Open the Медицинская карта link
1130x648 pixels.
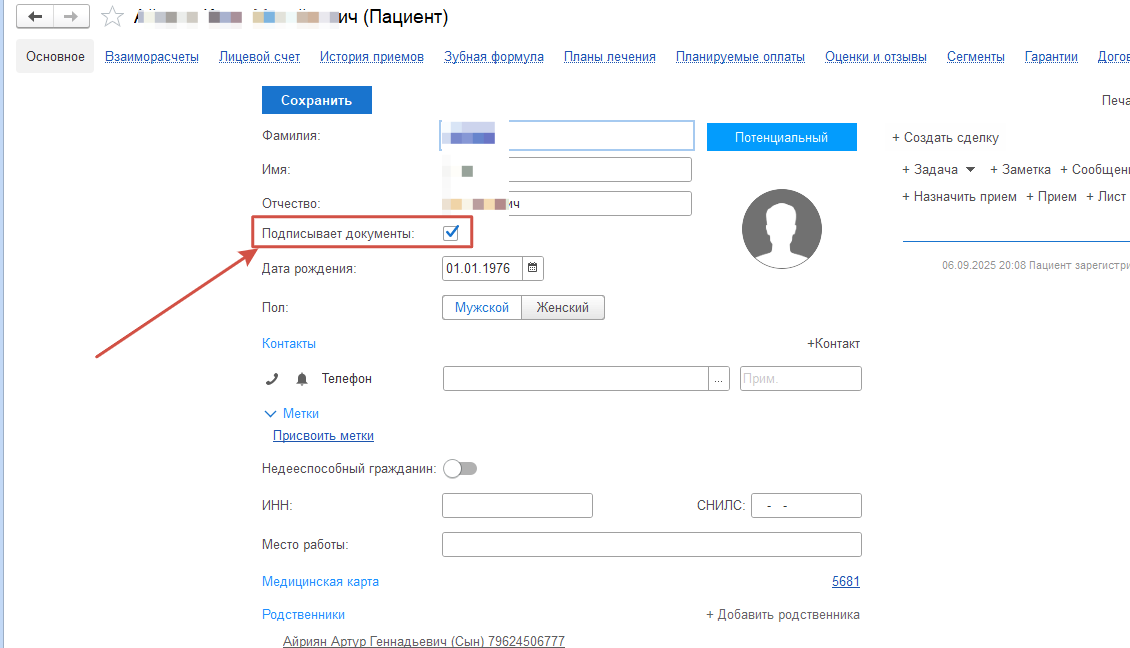(320, 582)
